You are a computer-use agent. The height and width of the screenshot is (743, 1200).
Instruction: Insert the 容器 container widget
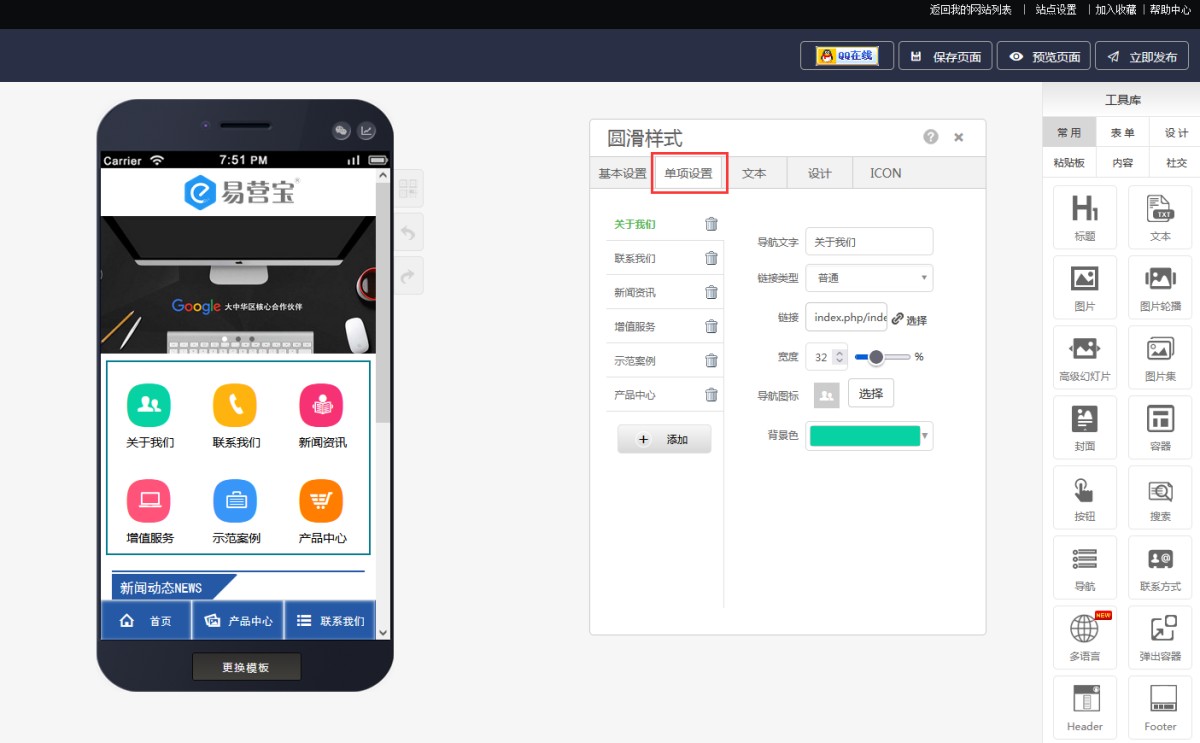pos(1160,427)
